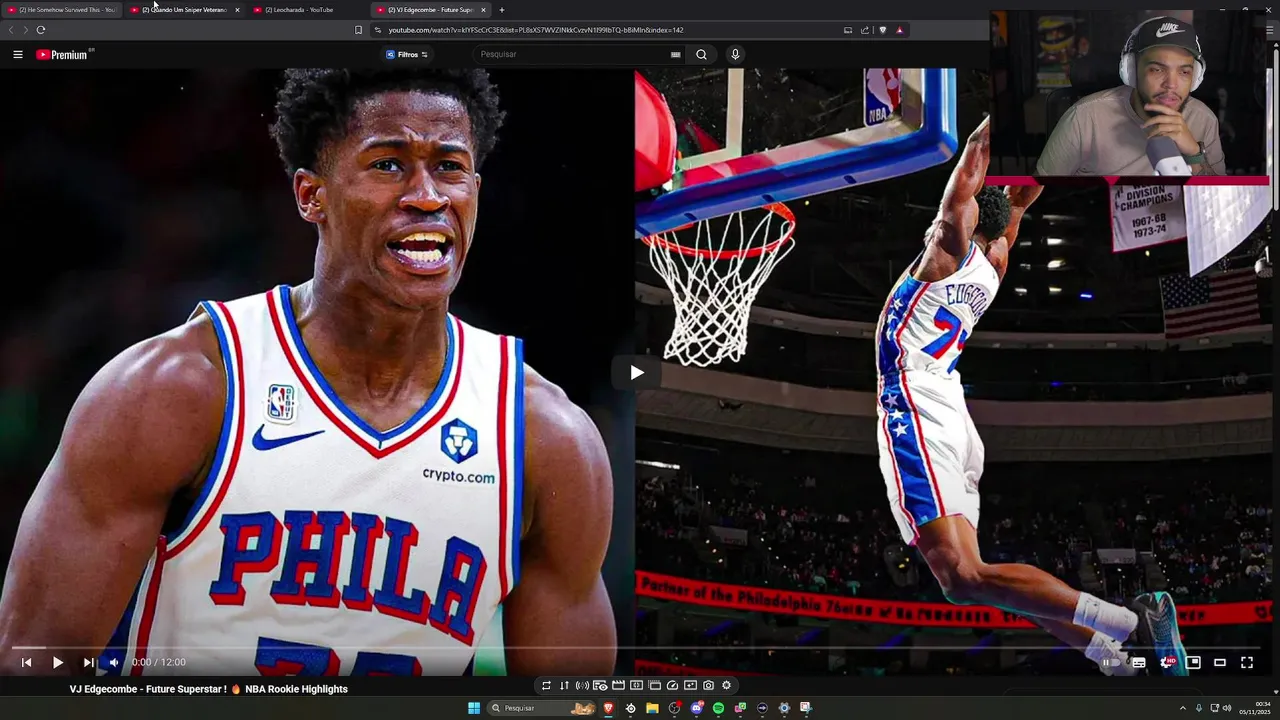Skip to next video in playlist
This screenshot has width=1280, height=720.
point(88,662)
